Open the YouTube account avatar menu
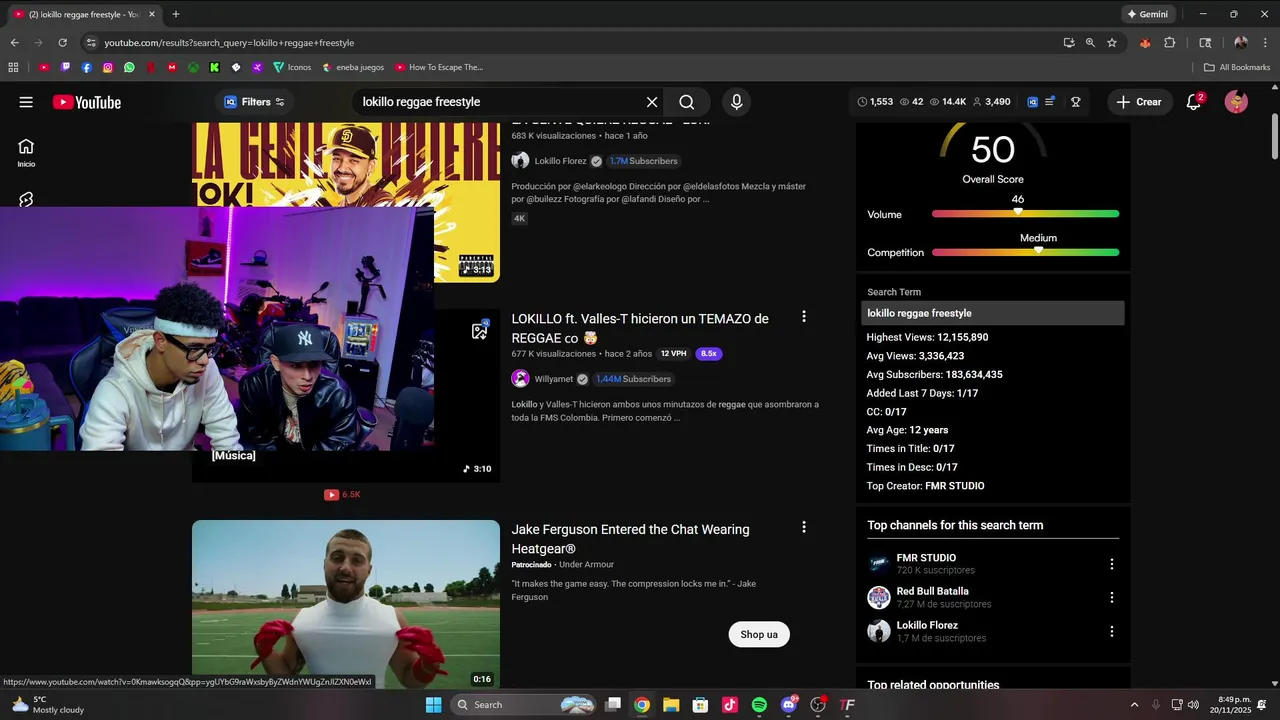The width and height of the screenshot is (1280, 720). pyautogui.click(x=1237, y=102)
